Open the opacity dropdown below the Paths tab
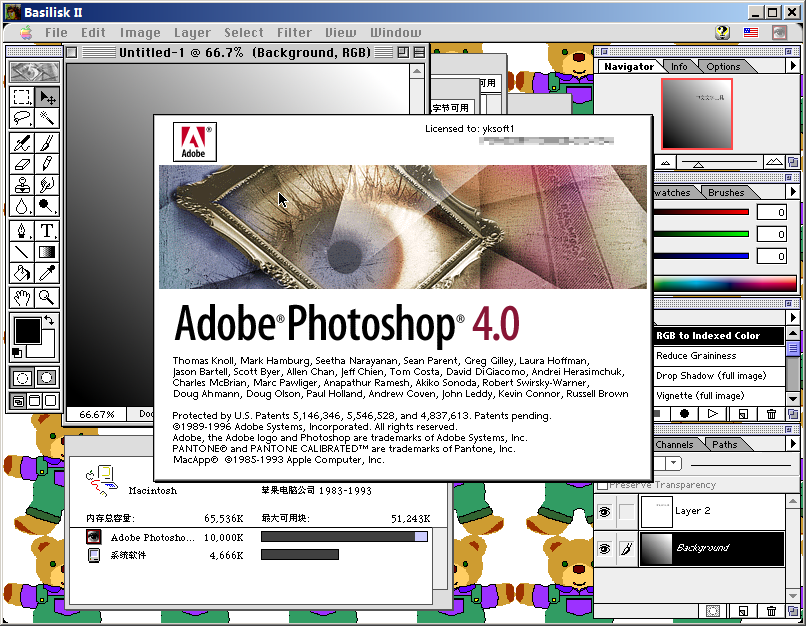The image size is (806, 626). pos(674,462)
